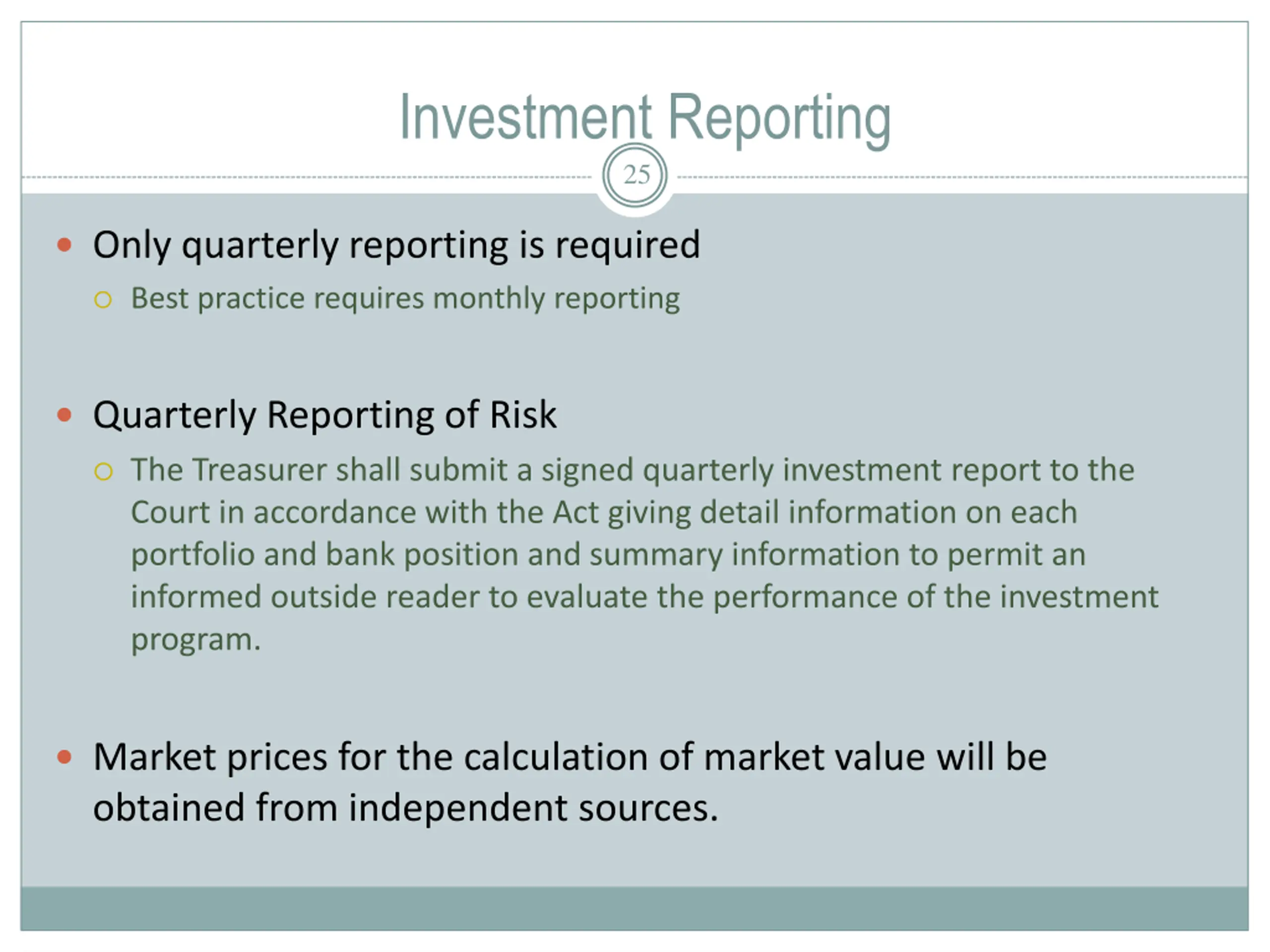Click the 'obtained from independent sources.' line

[405, 807]
